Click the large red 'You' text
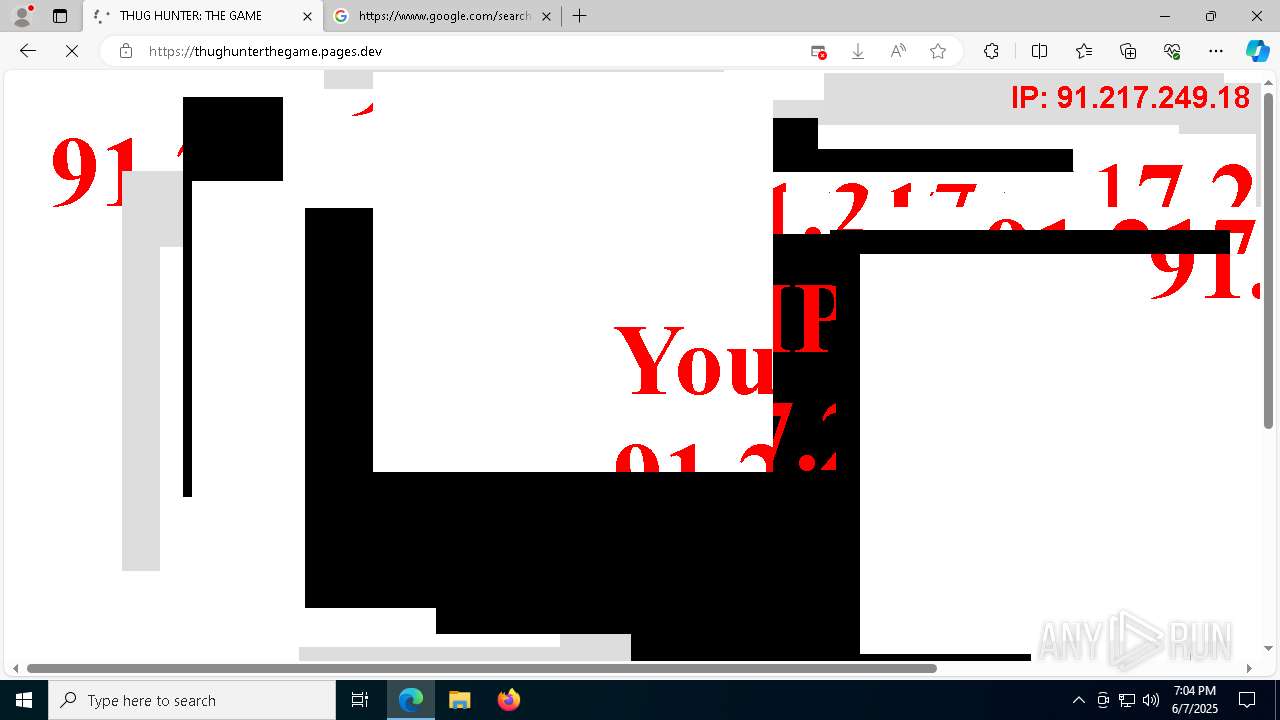 694,360
